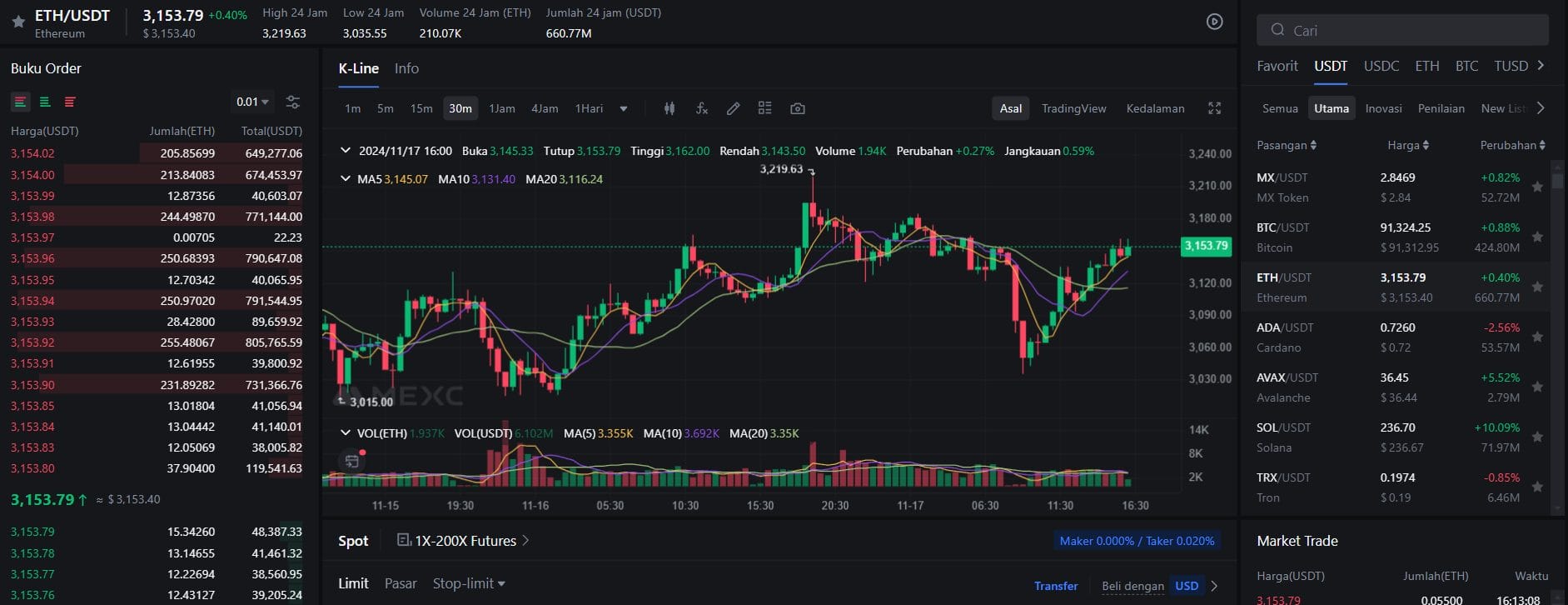
Task: Filter pairs by Semua category
Action: click(x=1280, y=108)
